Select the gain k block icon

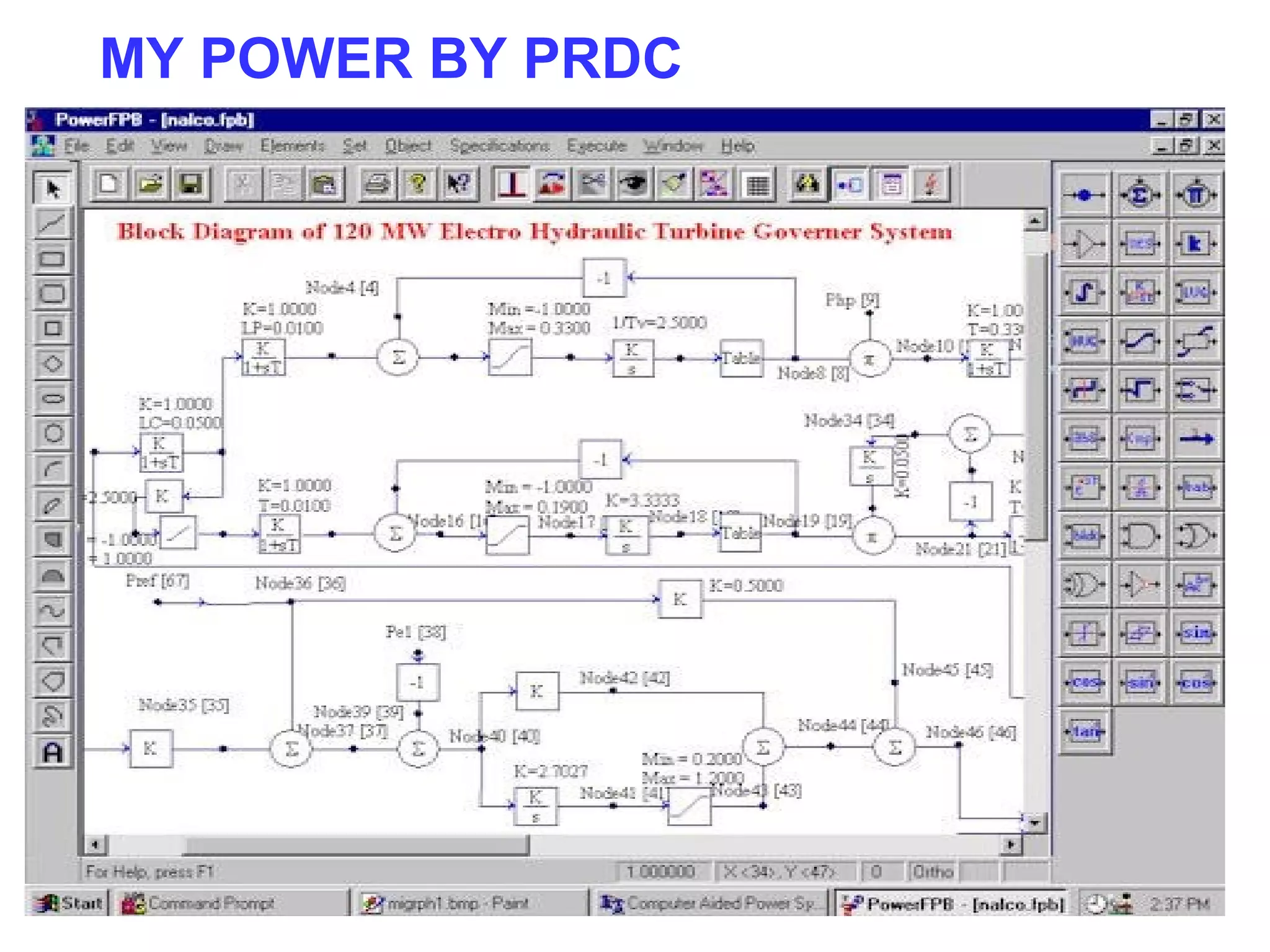coord(1196,244)
